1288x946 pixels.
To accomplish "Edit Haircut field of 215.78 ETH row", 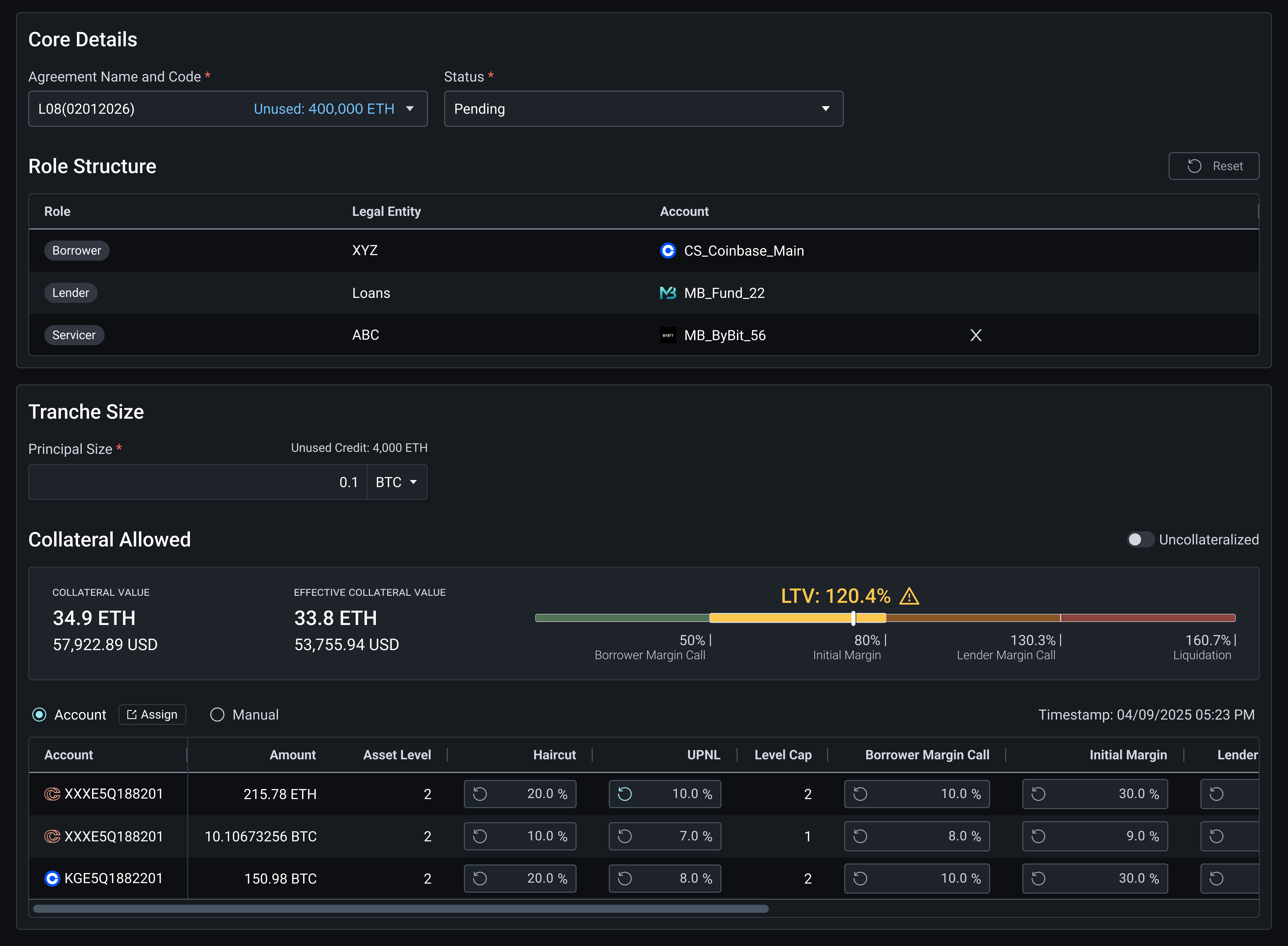I will coord(520,794).
